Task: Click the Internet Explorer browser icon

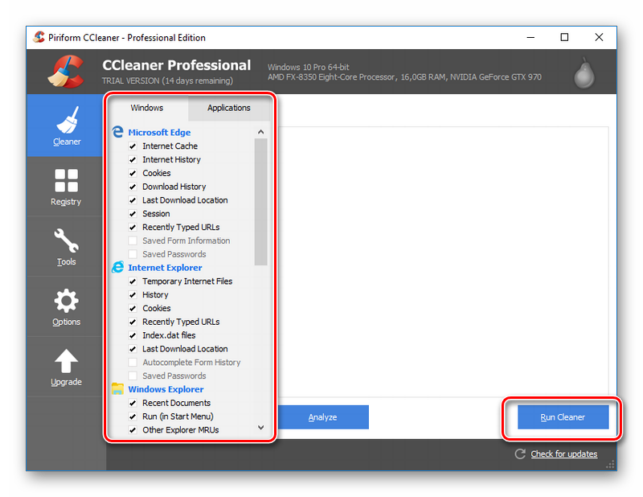Action: pos(118,267)
